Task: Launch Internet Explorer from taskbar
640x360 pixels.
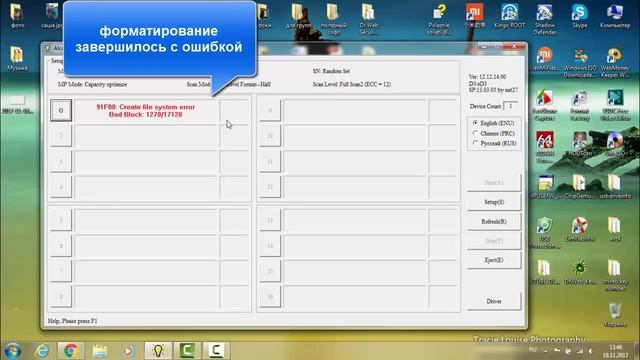Action: point(42,351)
